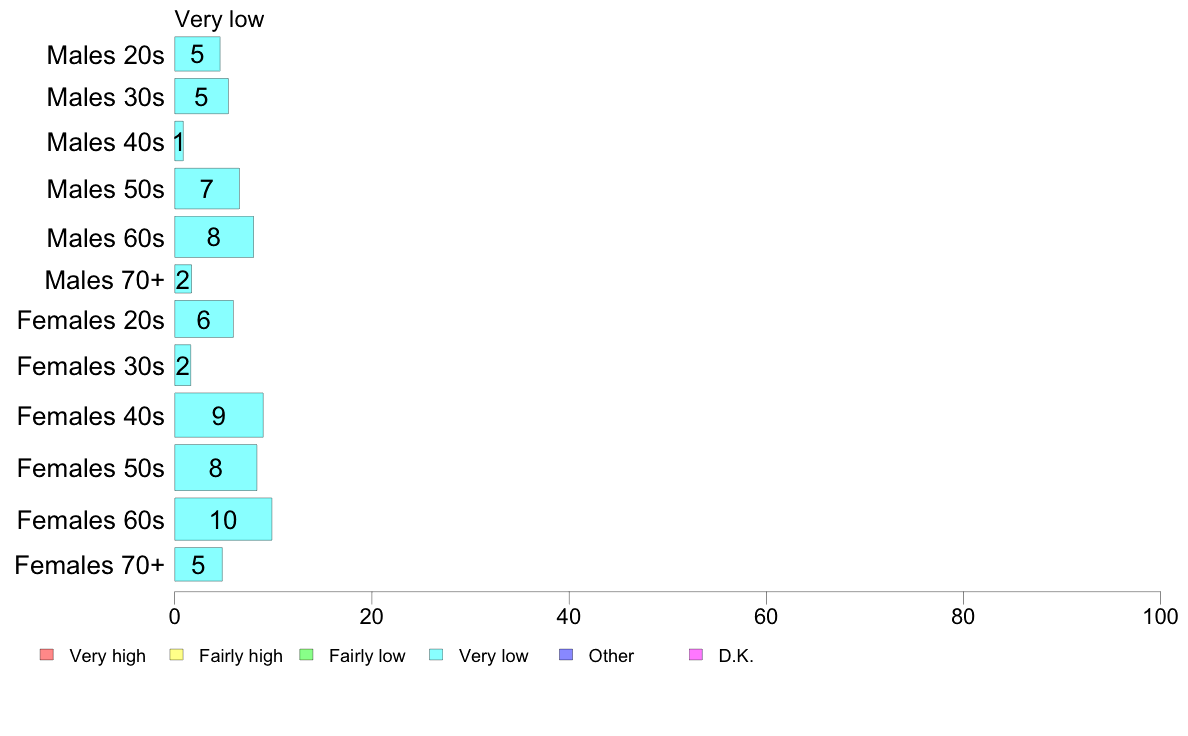
Task: Click the 100 tick label on axis
Action: (x=1160, y=617)
